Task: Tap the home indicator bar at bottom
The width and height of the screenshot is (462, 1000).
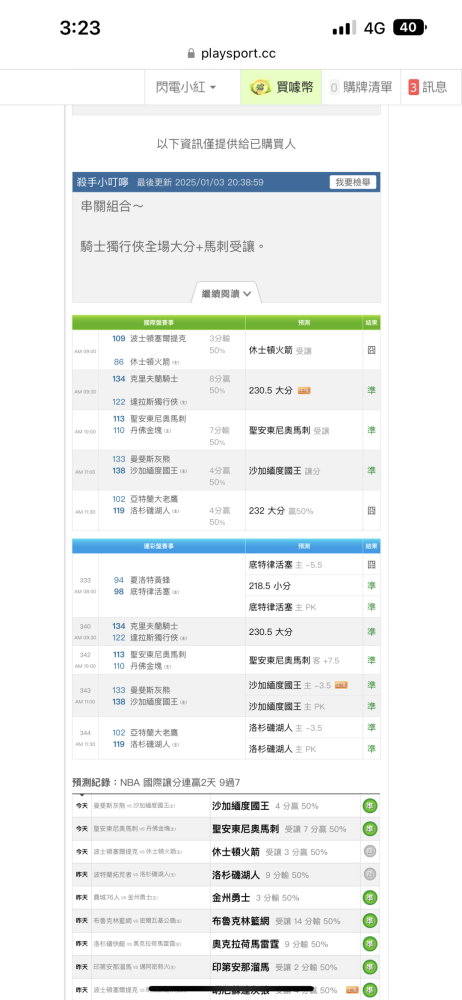Action: tap(231, 989)
